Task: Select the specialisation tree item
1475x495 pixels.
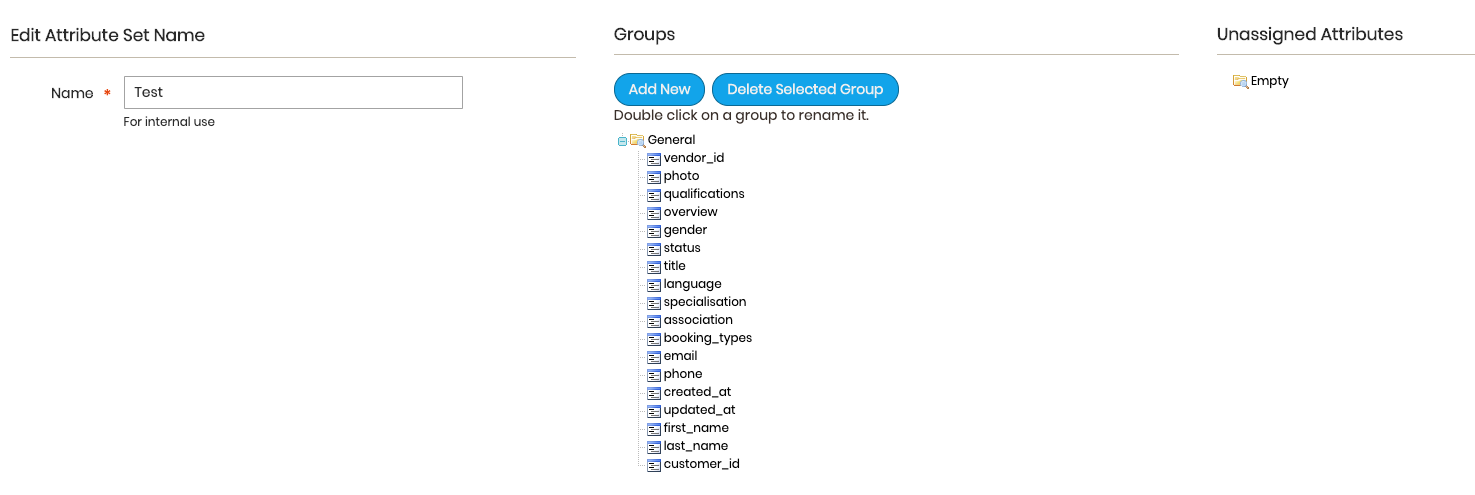Action: click(705, 302)
